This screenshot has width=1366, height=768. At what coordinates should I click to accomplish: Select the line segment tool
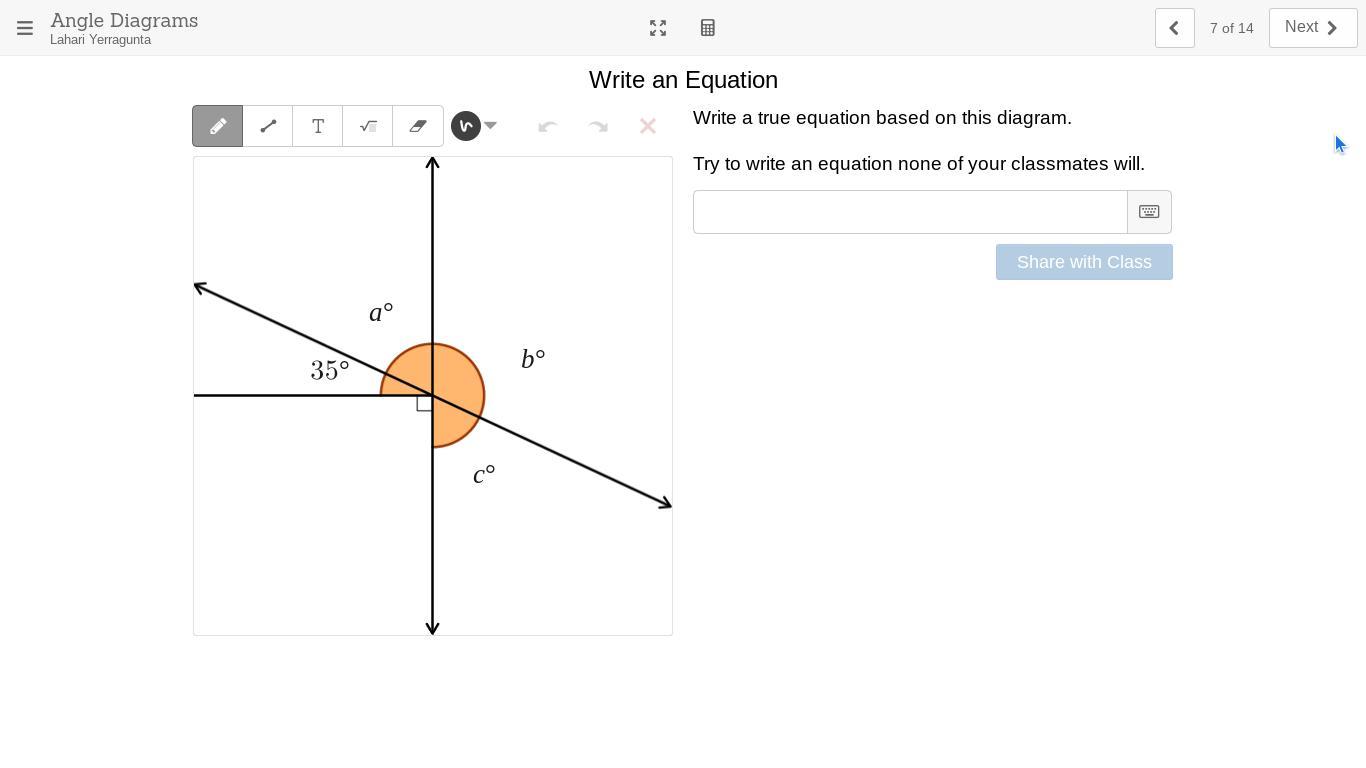[x=268, y=126]
